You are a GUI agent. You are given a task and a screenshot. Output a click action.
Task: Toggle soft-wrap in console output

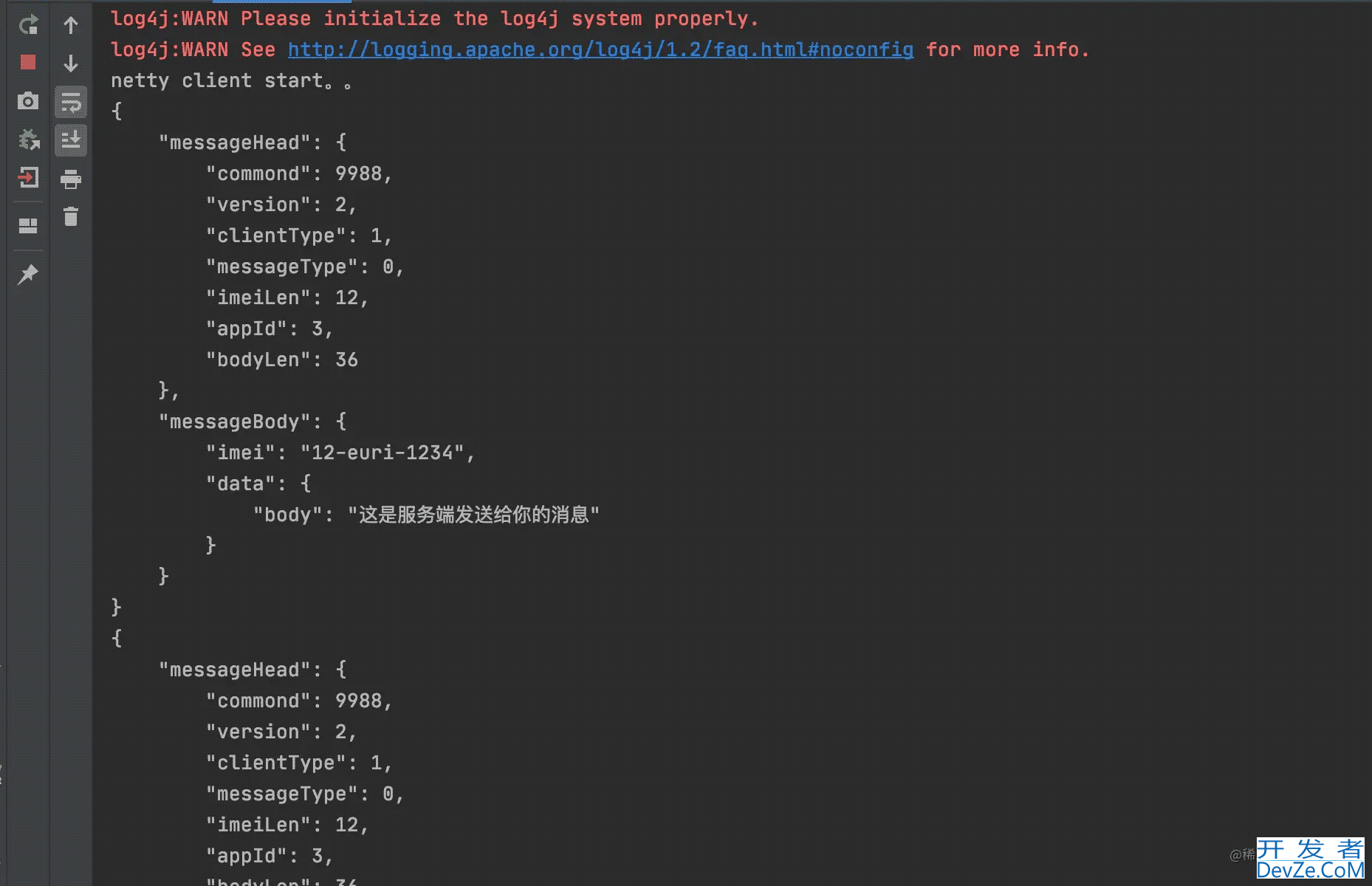coord(71,102)
